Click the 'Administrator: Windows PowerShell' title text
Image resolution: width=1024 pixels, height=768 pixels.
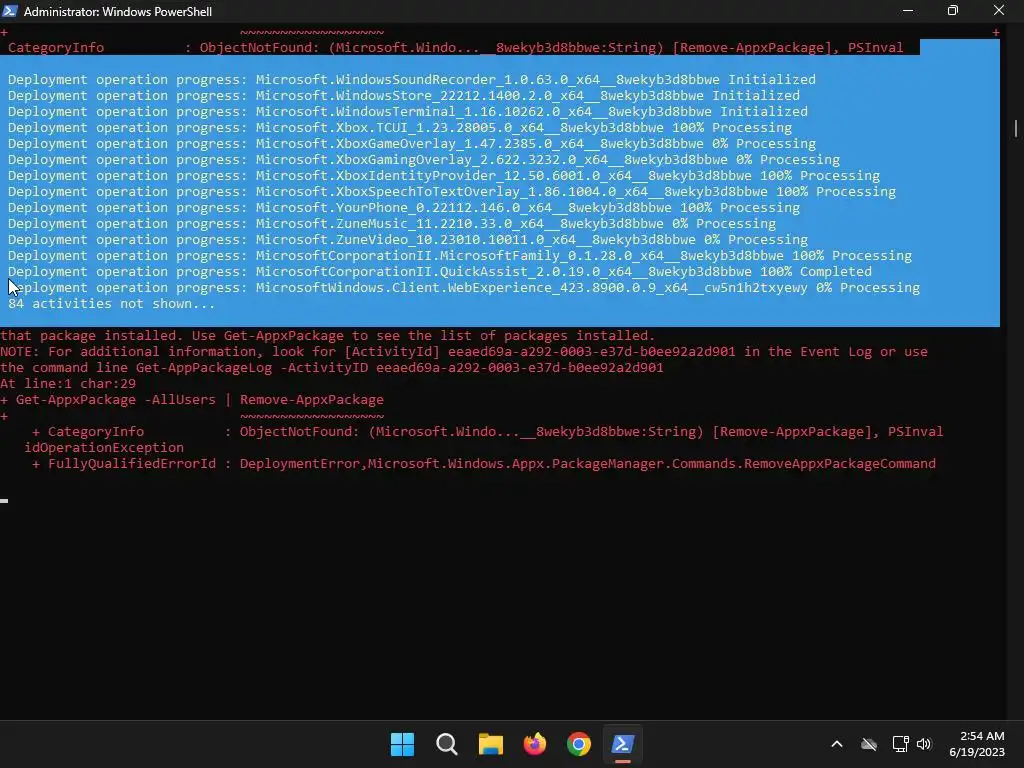tap(118, 11)
